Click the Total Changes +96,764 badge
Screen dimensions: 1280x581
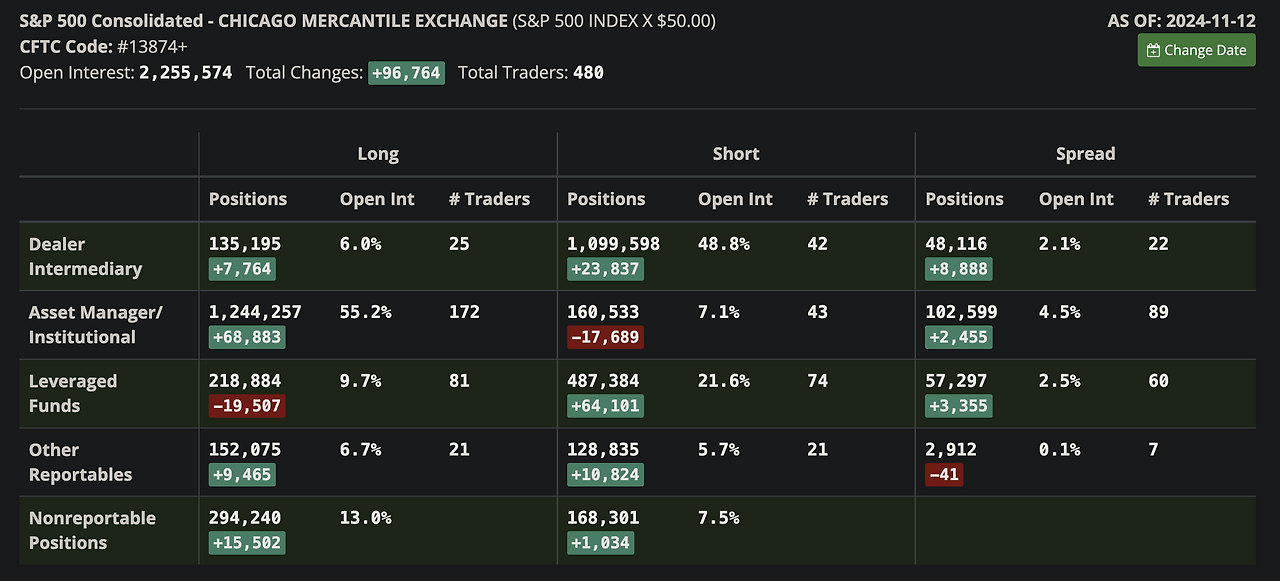tap(406, 72)
